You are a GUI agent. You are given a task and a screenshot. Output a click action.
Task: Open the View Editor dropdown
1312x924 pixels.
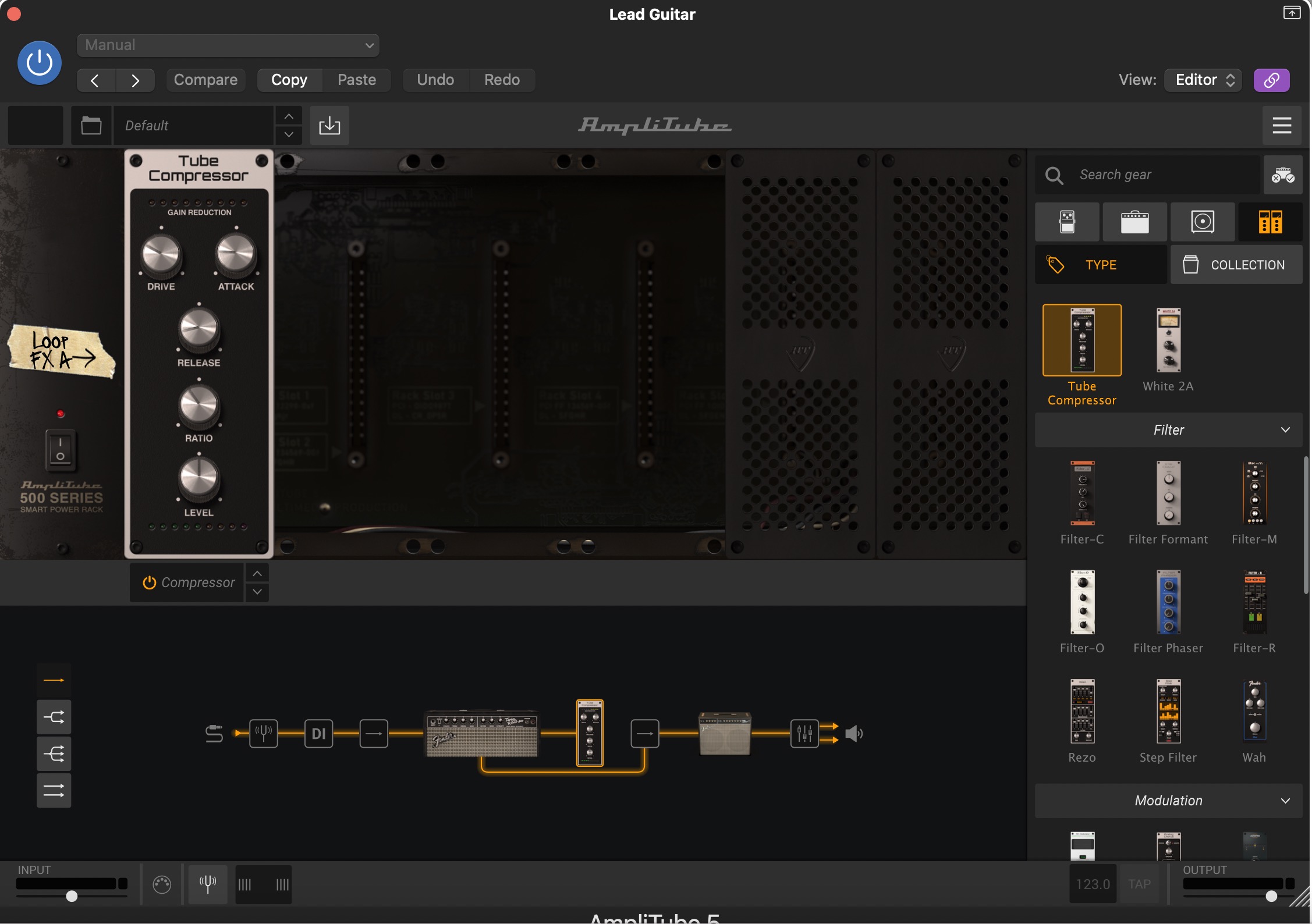pos(1203,80)
